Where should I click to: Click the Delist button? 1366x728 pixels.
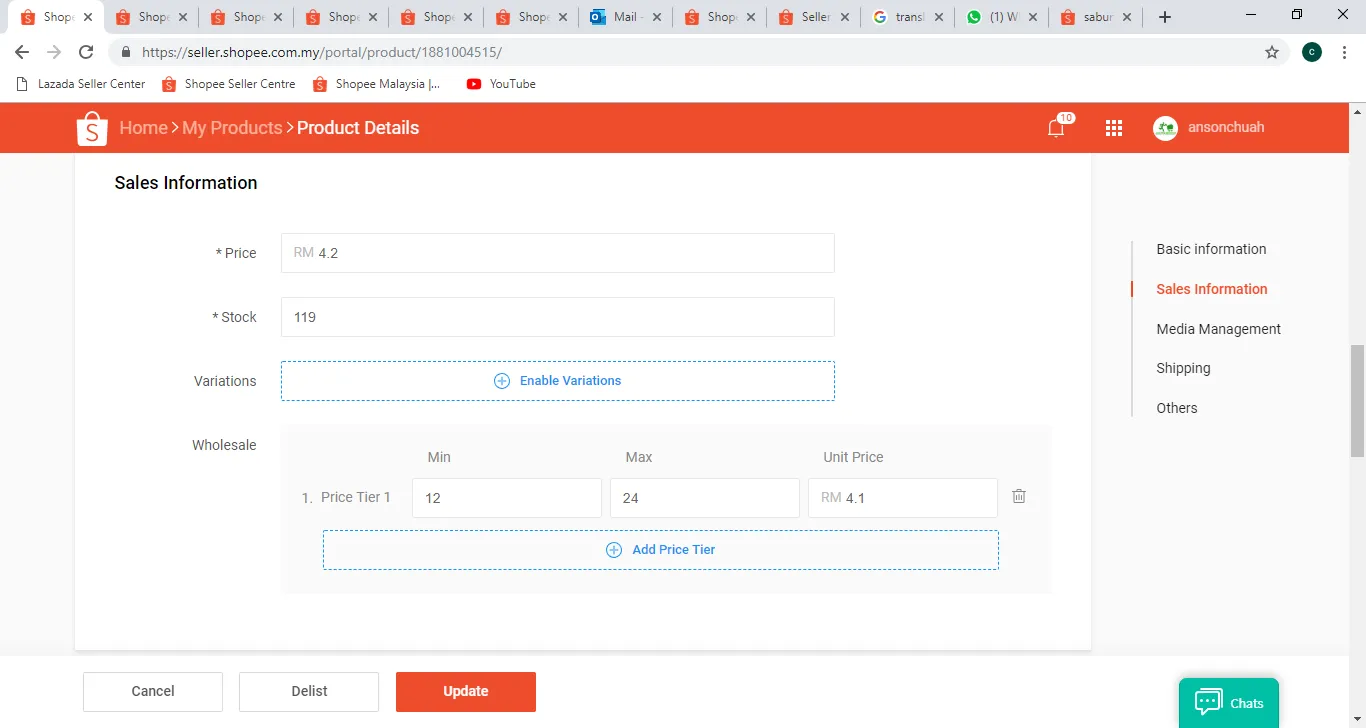click(x=309, y=691)
